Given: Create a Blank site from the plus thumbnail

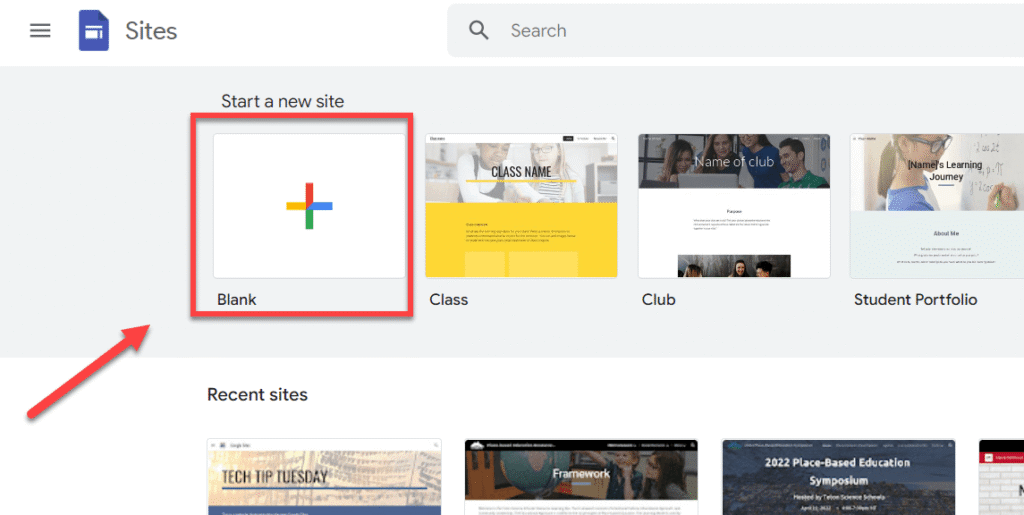Looking at the screenshot, I should (x=309, y=206).
